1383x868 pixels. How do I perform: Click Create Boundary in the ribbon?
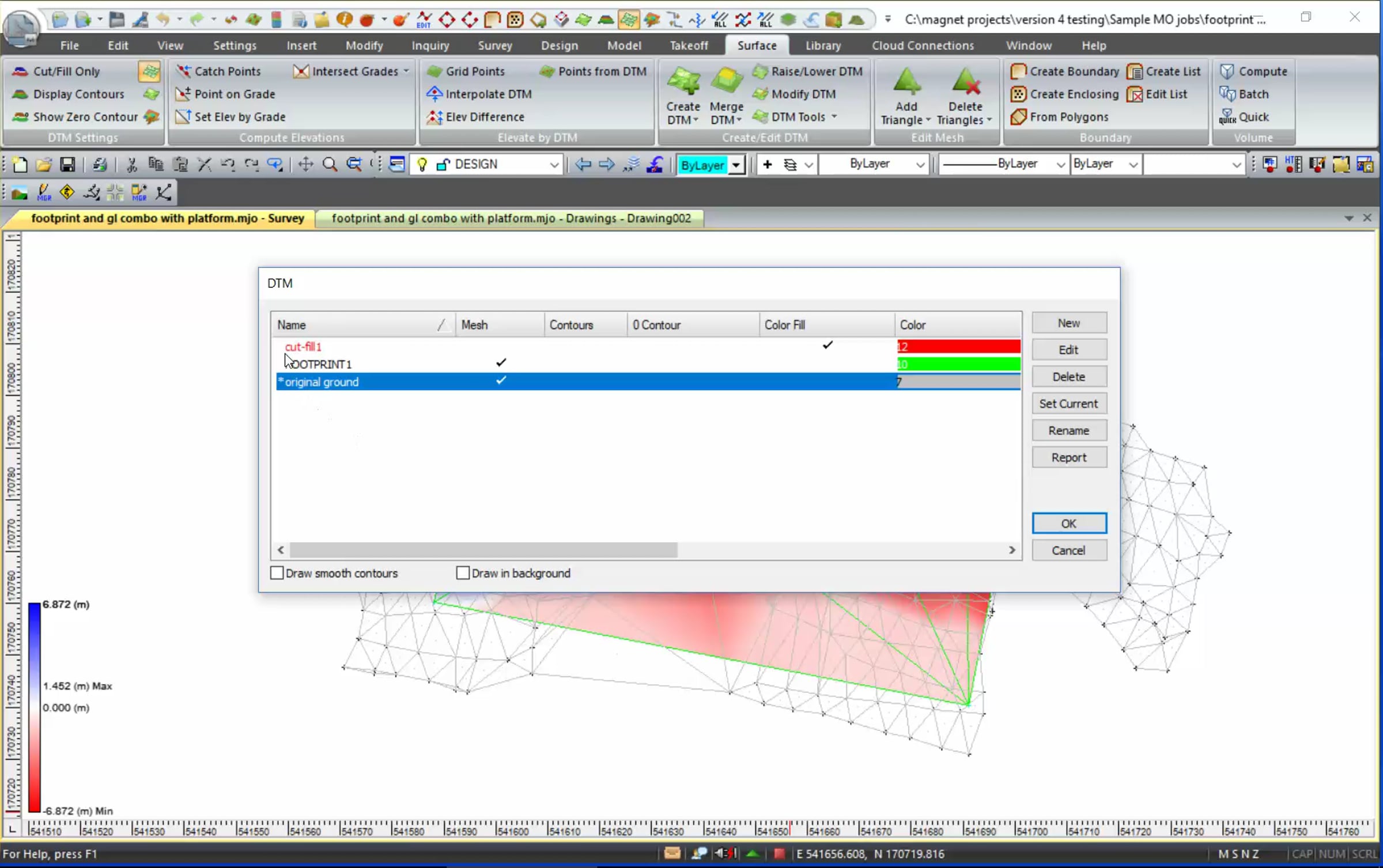pos(1064,71)
